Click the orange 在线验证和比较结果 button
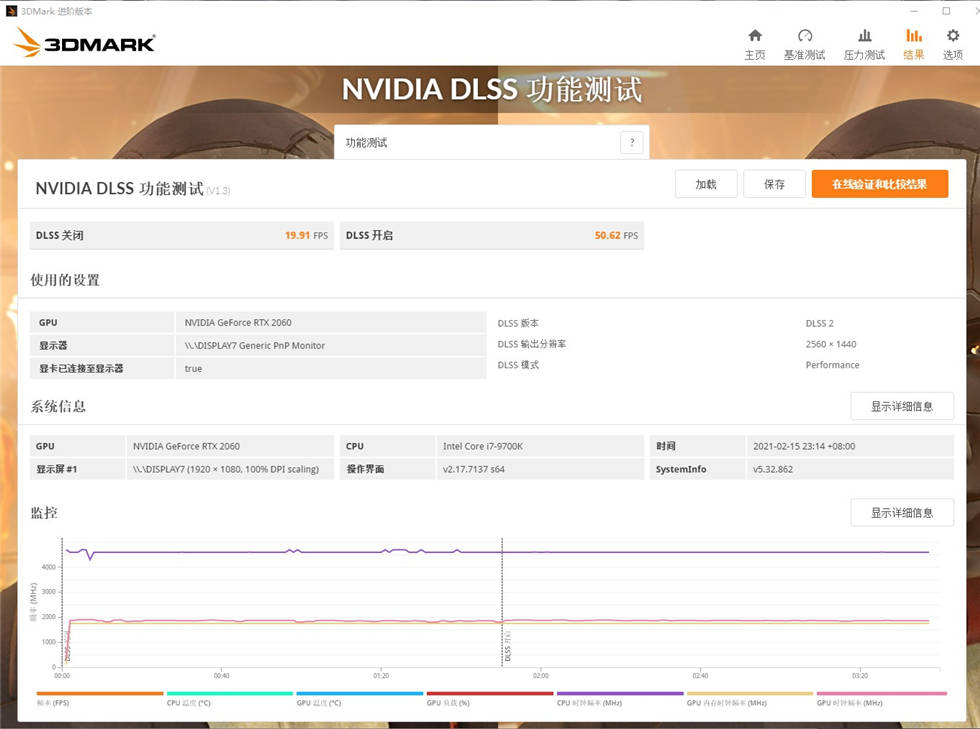The height and width of the screenshot is (729, 980). (x=880, y=184)
